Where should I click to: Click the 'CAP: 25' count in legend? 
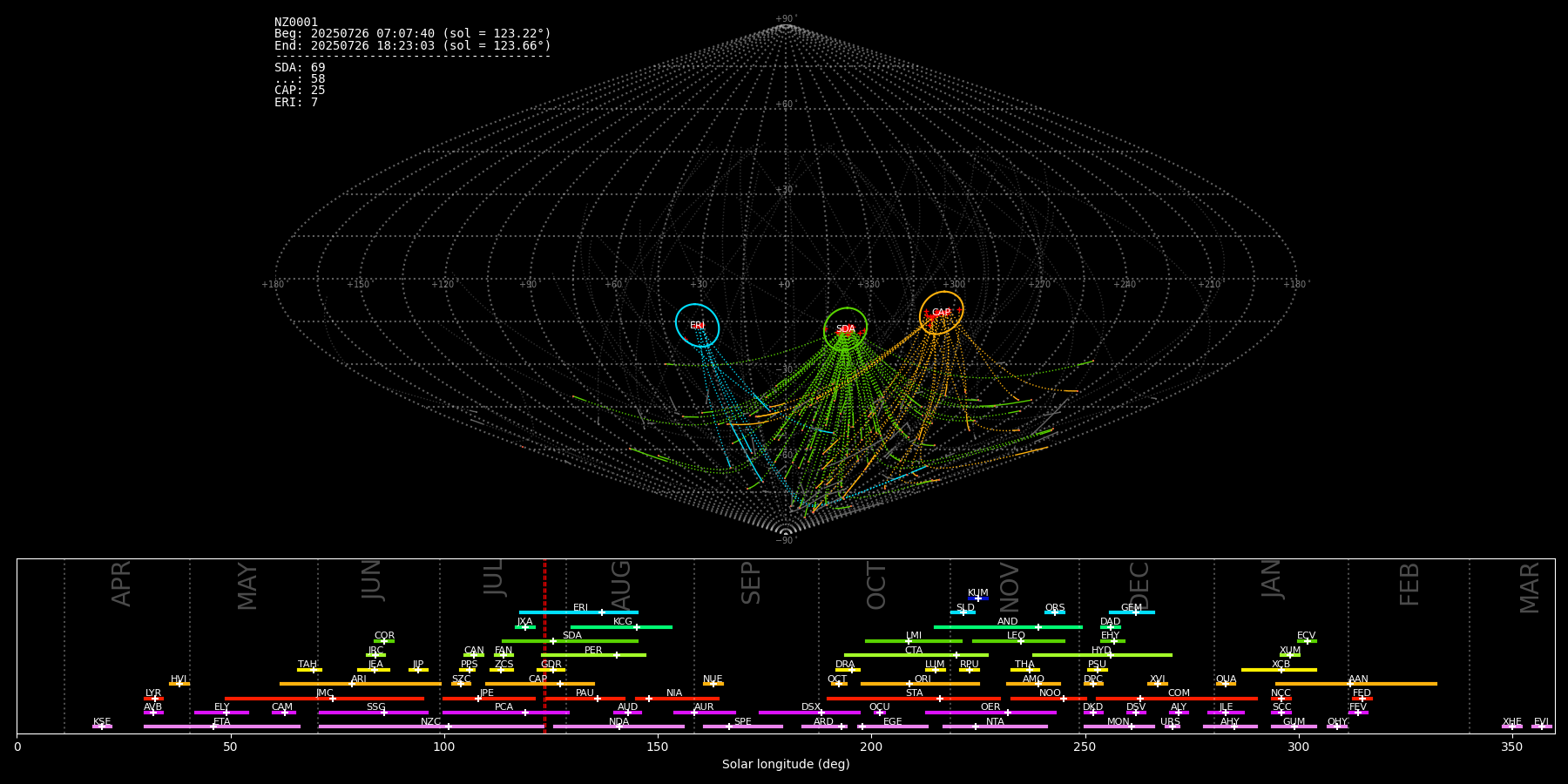coord(300,91)
